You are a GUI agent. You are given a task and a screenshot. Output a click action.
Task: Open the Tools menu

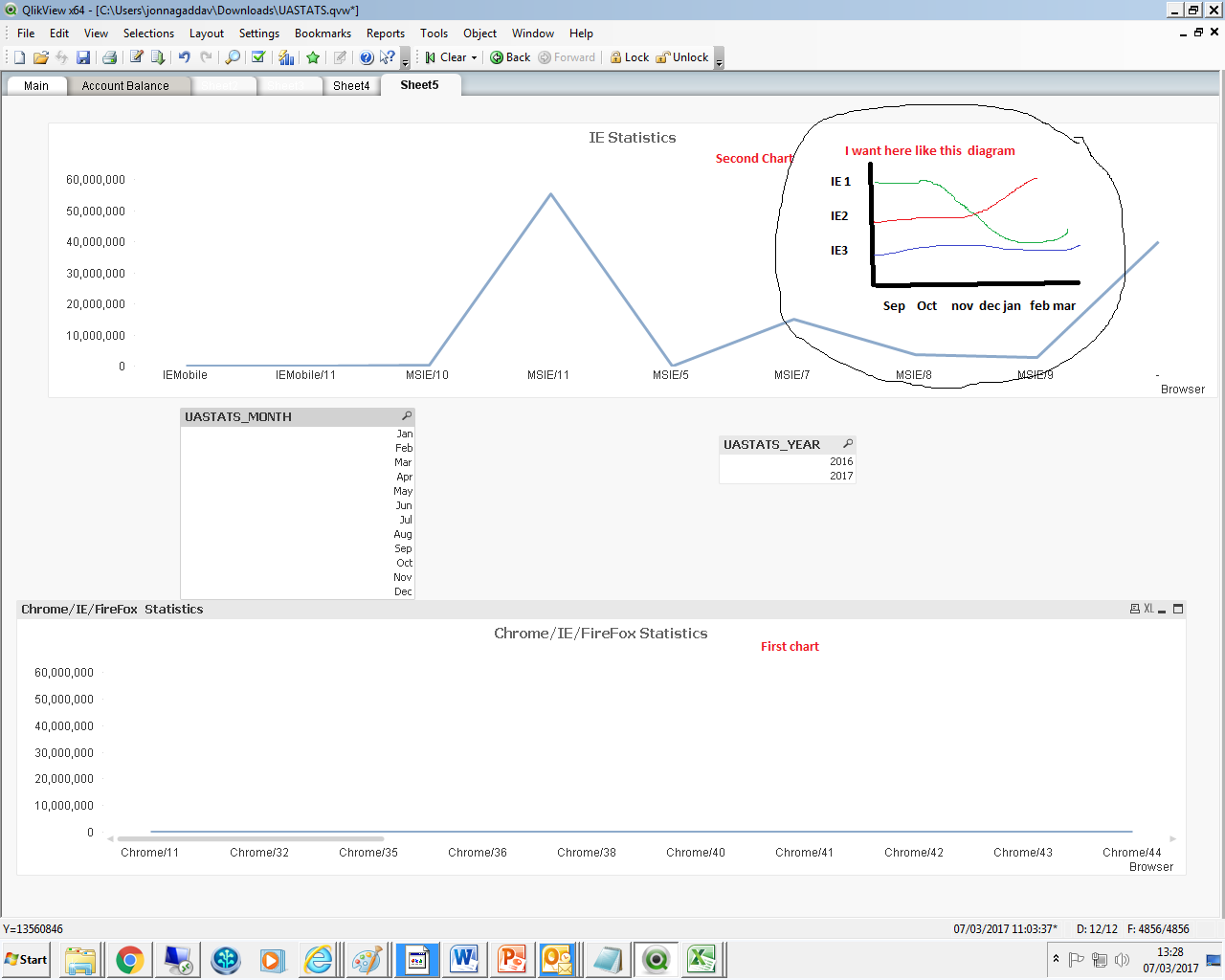tap(434, 33)
